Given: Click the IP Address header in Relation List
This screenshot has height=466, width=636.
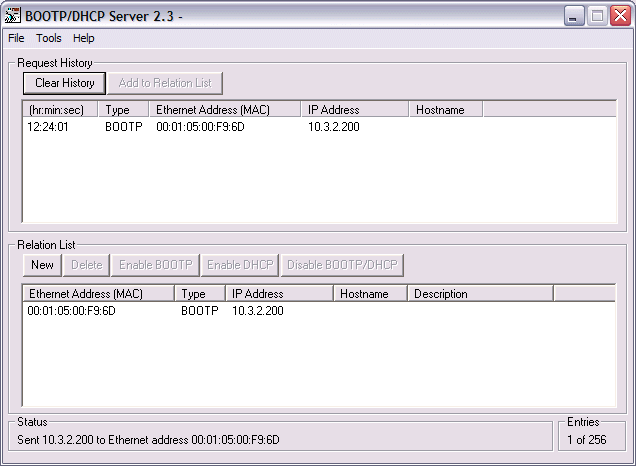Looking at the screenshot, I should pos(279,294).
